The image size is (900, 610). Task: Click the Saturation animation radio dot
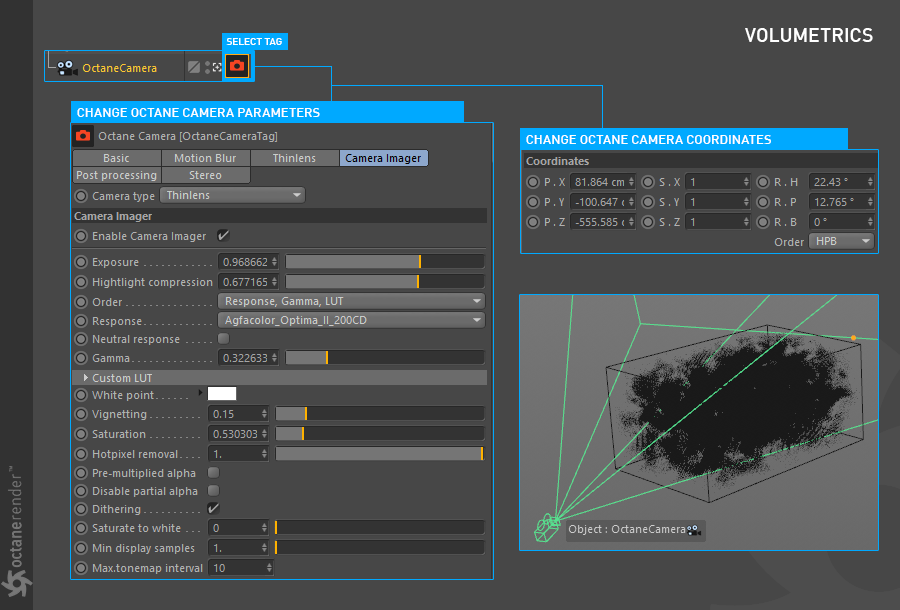coord(81,434)
